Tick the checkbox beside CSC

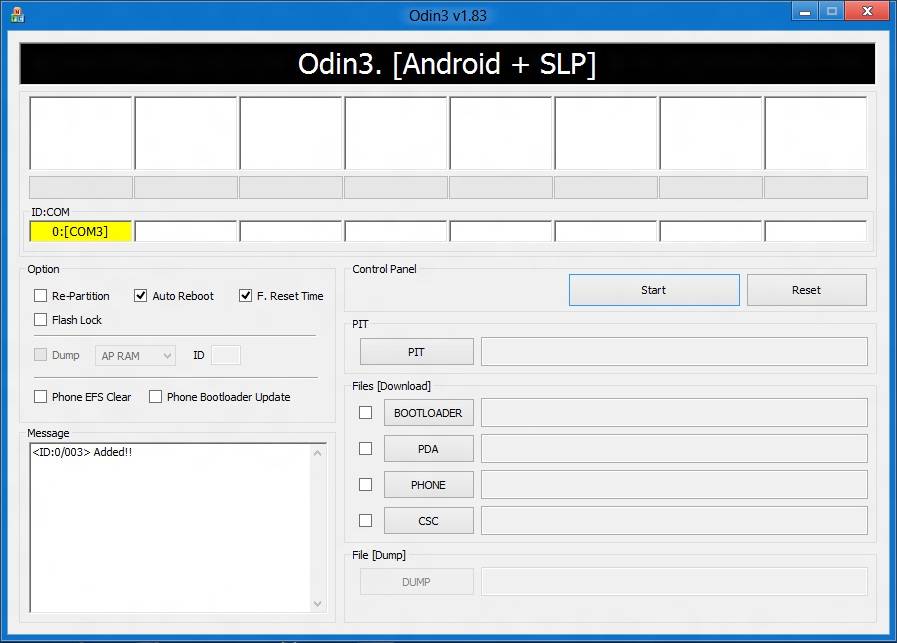pyautogui.click(x=366, y=521)
